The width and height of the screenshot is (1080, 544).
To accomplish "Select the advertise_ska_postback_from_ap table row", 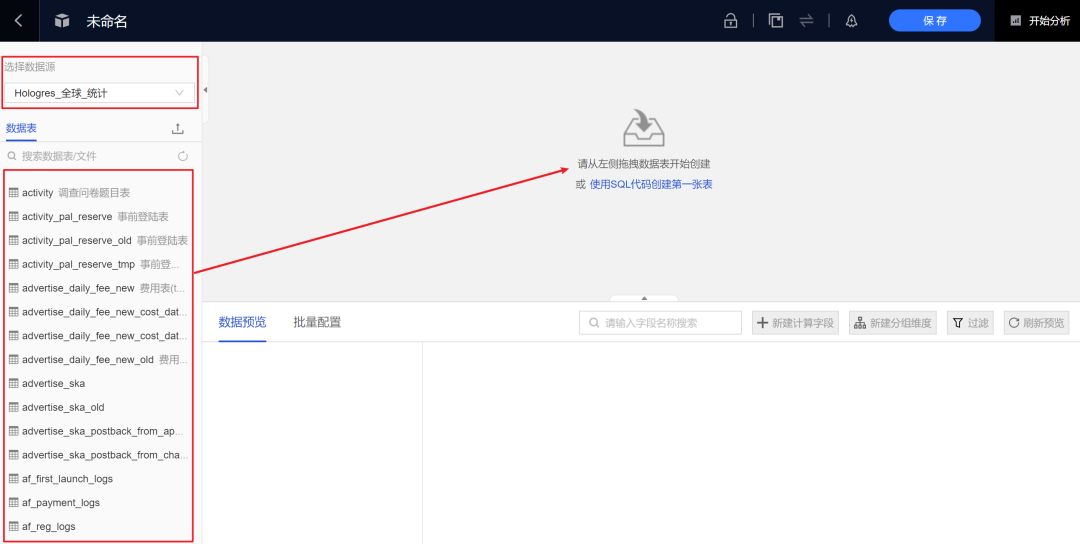I will [x=98, y=431].
